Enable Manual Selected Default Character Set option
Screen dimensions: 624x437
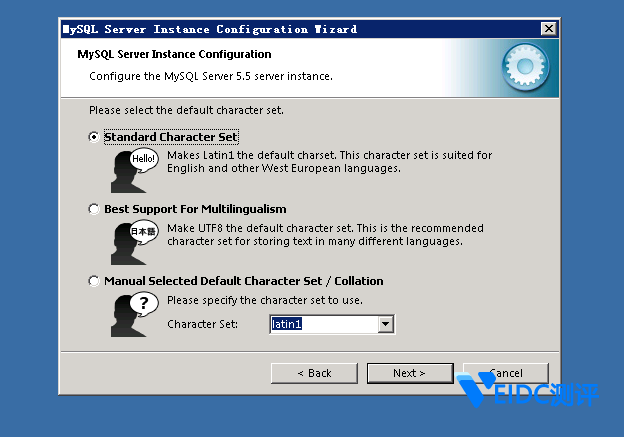click(94, 281)
